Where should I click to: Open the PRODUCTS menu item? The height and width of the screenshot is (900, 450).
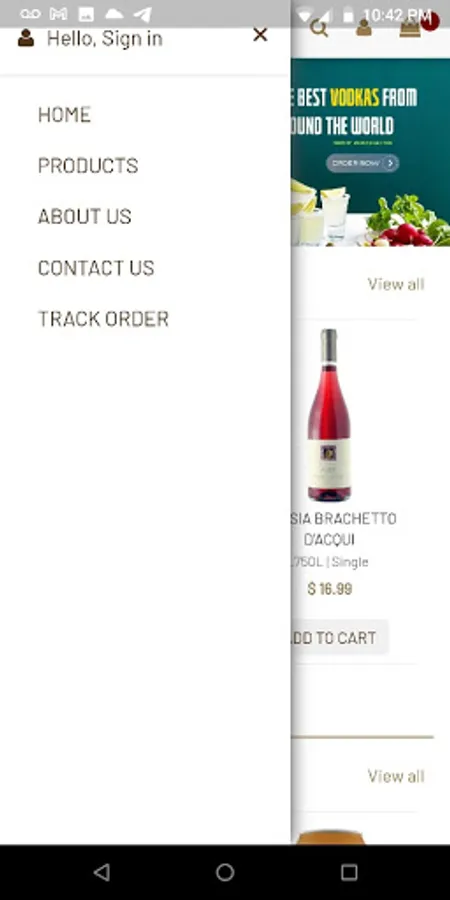pyautogui.click(x=88, y=165)
